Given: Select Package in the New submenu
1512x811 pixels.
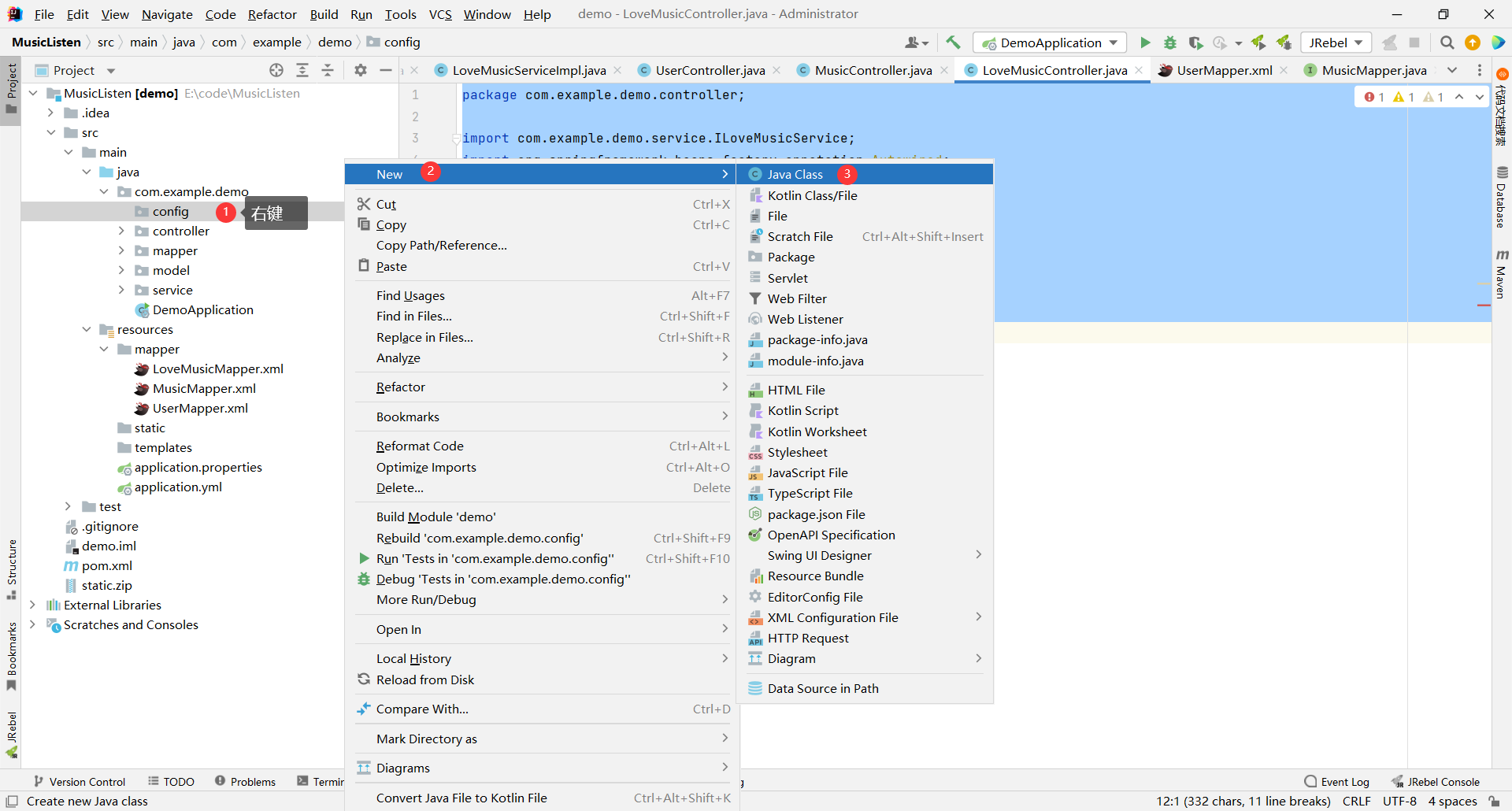Looking at the screenshot, I should 865,257.
